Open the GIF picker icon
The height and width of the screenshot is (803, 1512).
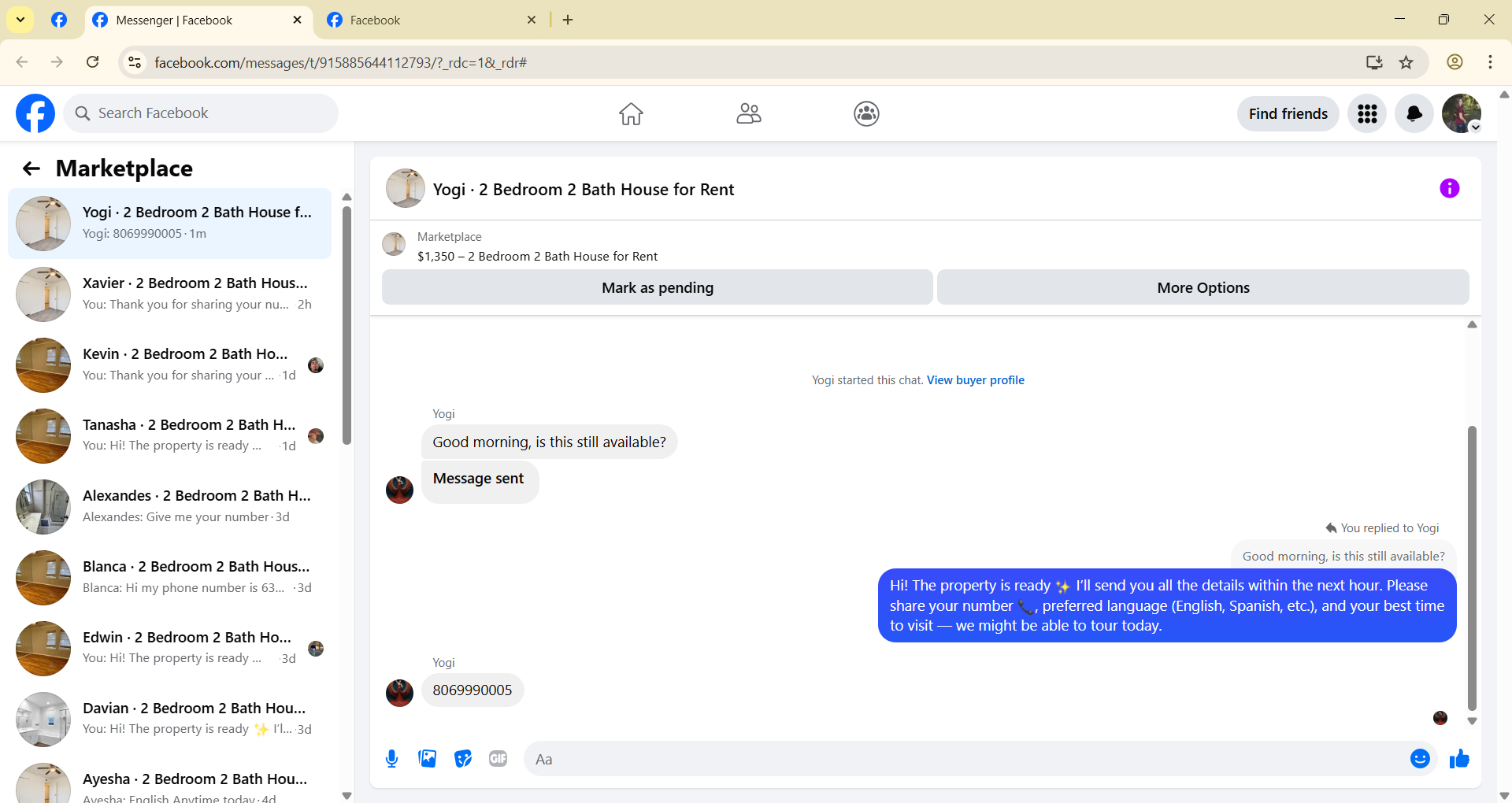498,759
